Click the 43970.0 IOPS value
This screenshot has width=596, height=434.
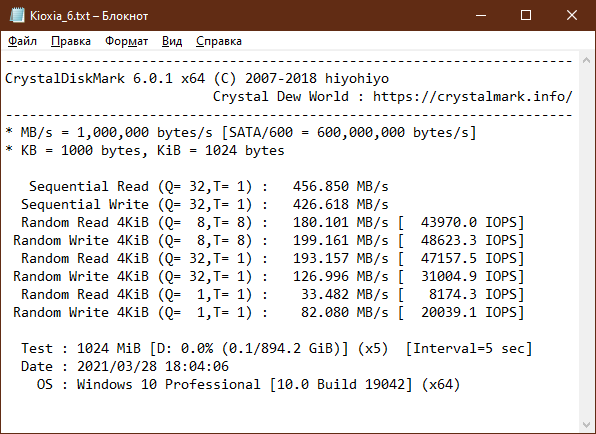click(472, 222)
